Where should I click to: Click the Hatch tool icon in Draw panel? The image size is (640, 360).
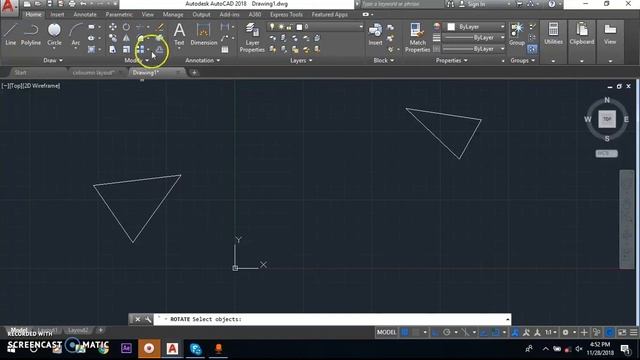tap(91, 49)
